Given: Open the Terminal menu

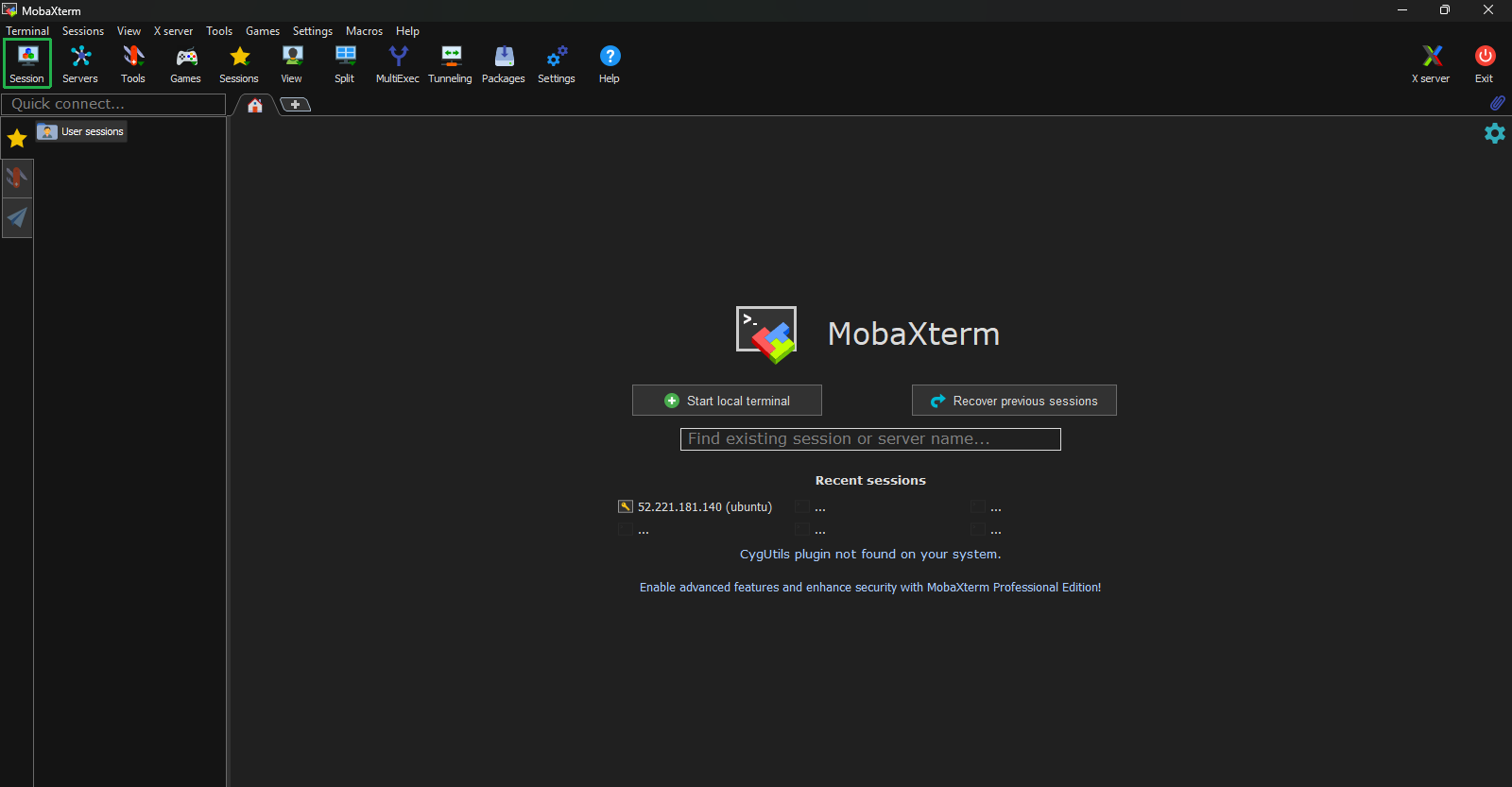Looking at the screenshot, I should pos(27,31).
